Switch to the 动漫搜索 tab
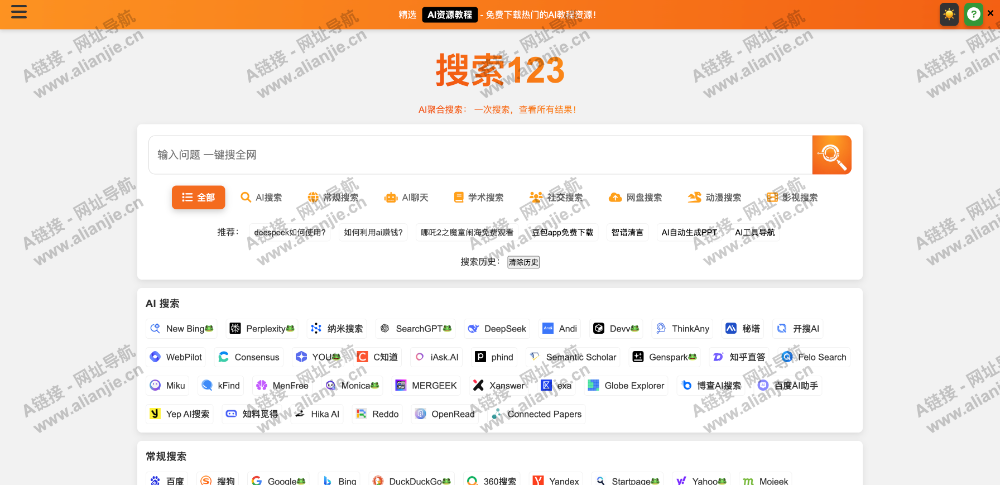Viewport: 1000px width, 485px height. point(715,197)
